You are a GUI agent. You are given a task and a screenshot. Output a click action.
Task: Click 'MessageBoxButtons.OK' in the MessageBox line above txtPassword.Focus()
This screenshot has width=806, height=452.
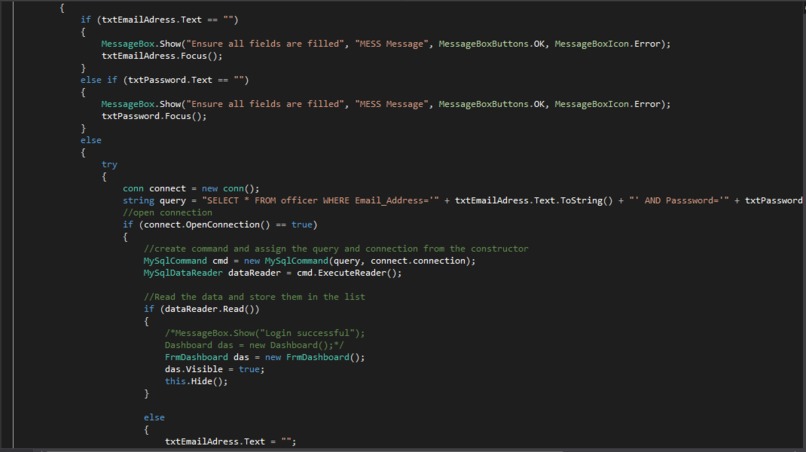(491, 104)
